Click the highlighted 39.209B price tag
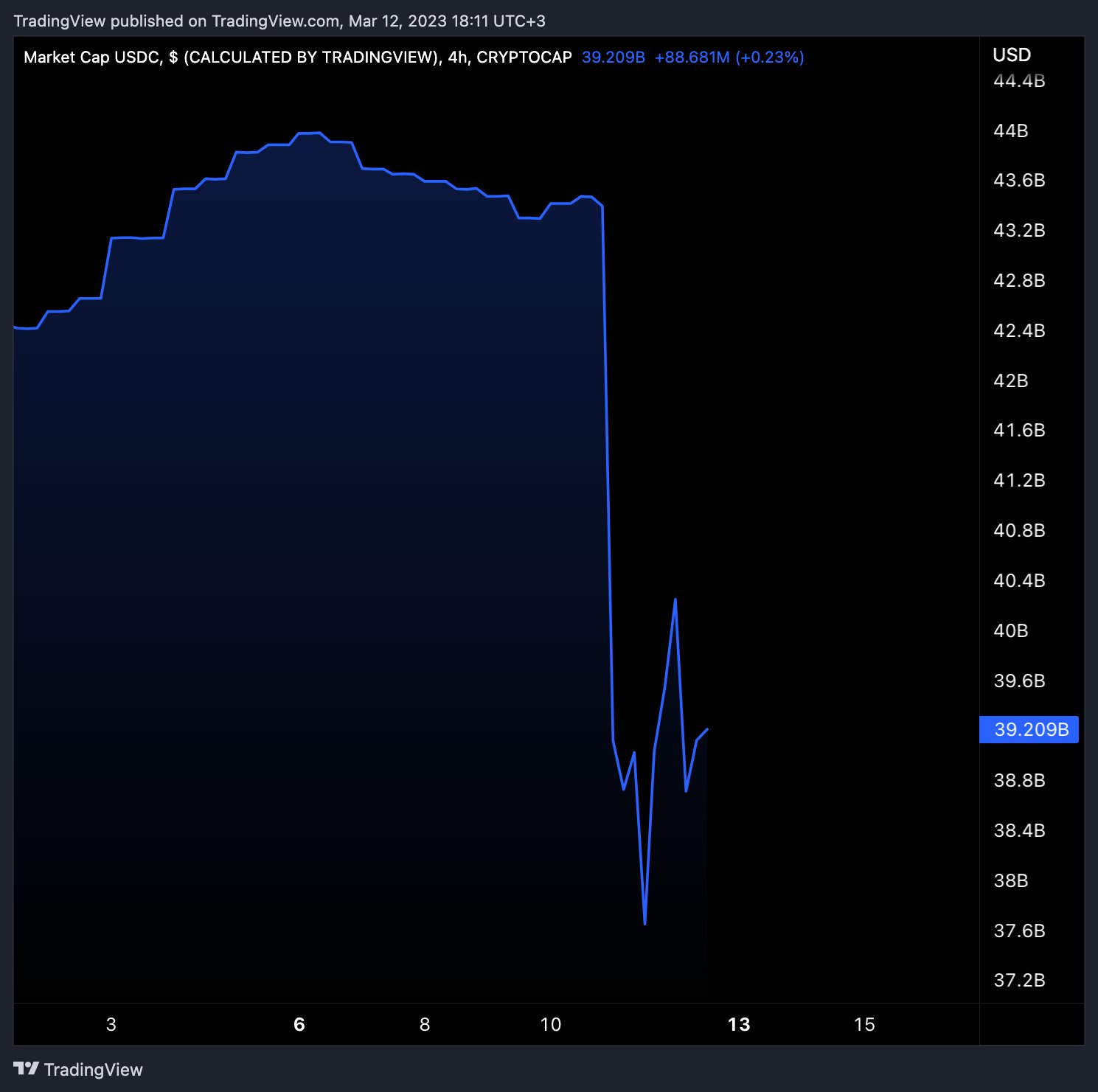This screenshot has width=1098, height=1092. [x=1029, y=730]
